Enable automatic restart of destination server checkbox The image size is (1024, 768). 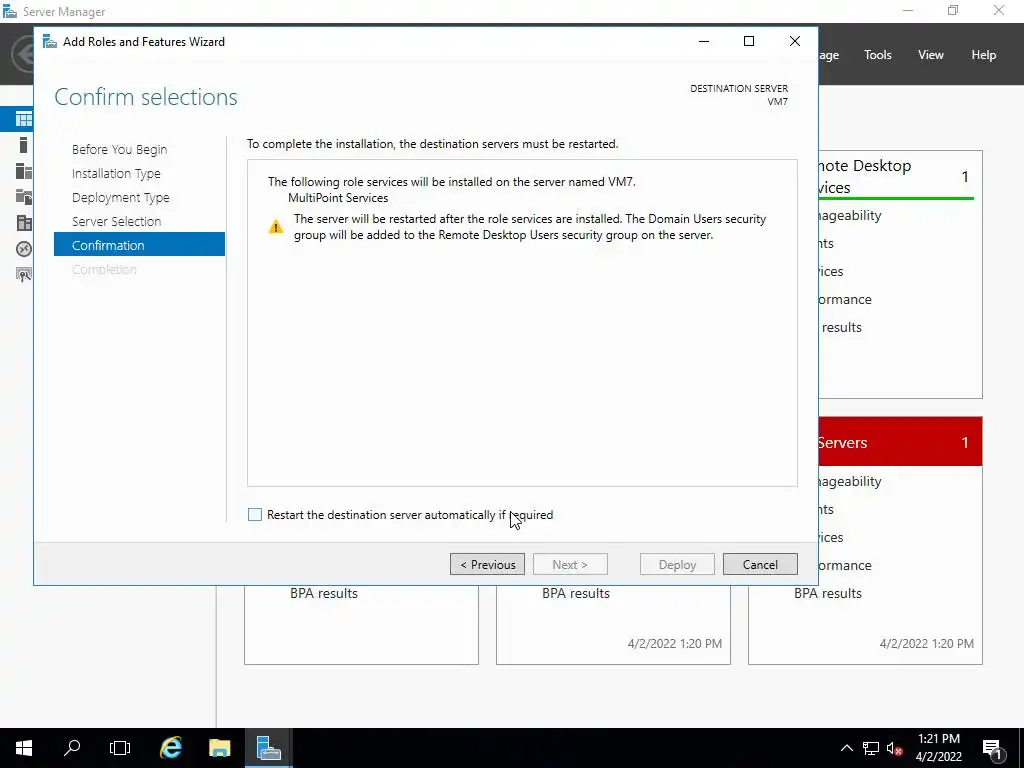[255, 515]
